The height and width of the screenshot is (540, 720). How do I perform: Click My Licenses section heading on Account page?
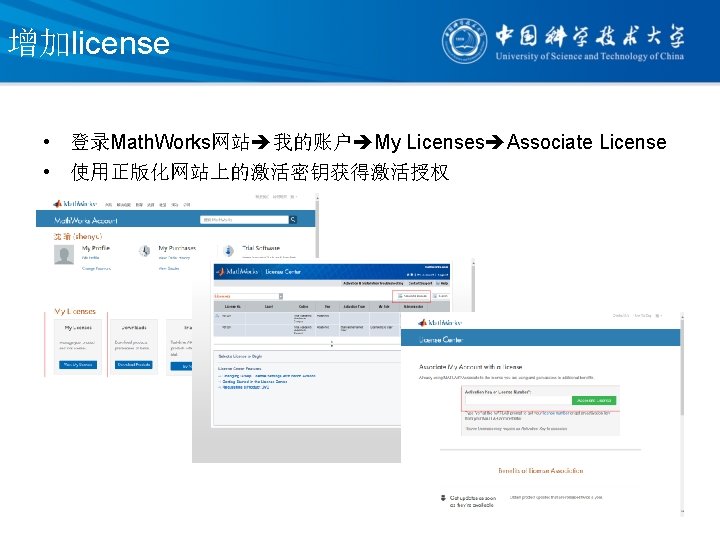click(x=75, y=311)
